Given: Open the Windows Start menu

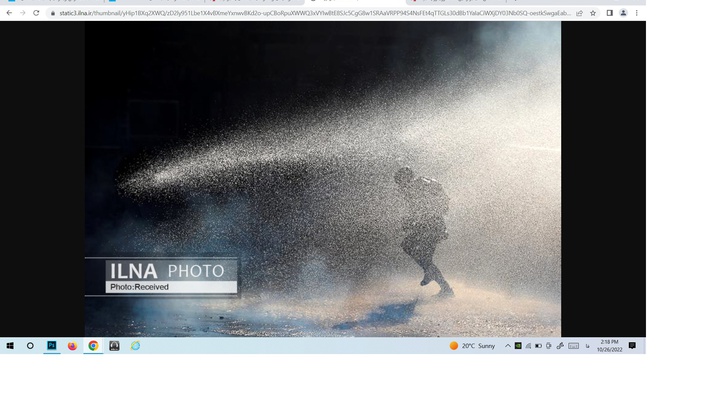Looking at the screenshot, I should coord(10,346).
